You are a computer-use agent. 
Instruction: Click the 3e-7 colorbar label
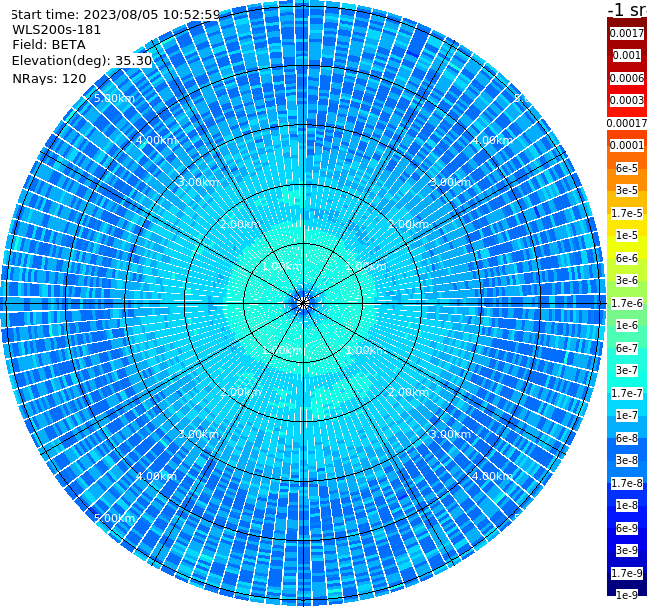coord(627,370)
